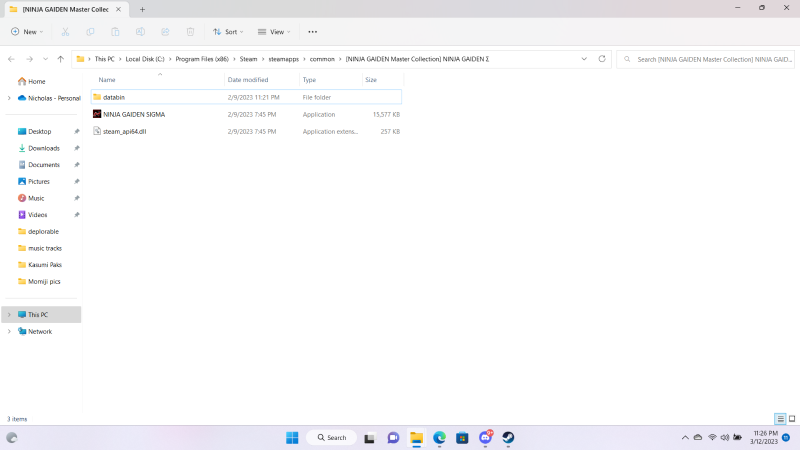Refresh the current folder view
Screen dimensions: 800x450
pos(602,59)
